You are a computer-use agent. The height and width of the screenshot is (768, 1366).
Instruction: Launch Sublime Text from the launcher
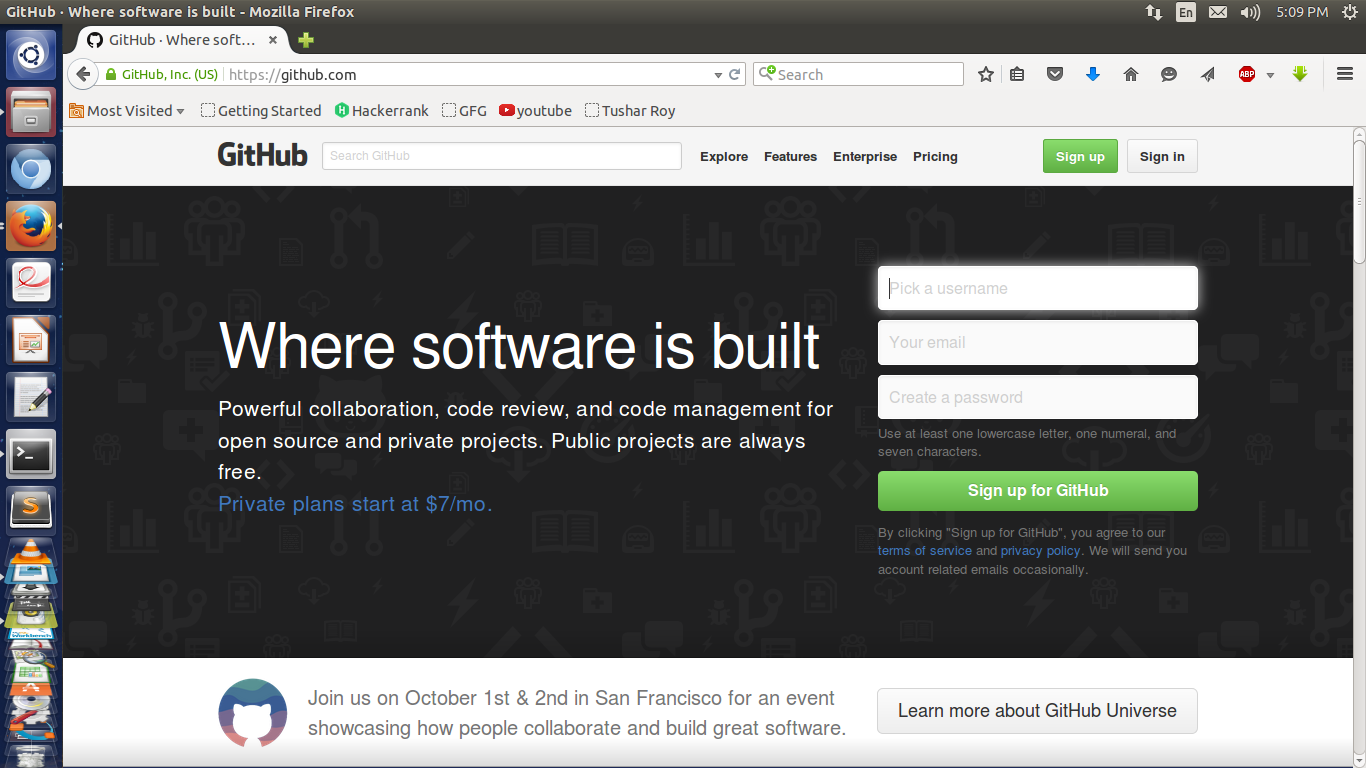pyautogui.click(x=31, y=511)
